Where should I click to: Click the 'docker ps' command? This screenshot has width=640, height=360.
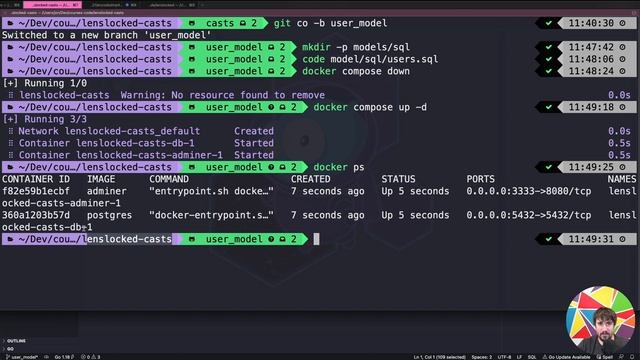tap(339, 167)
